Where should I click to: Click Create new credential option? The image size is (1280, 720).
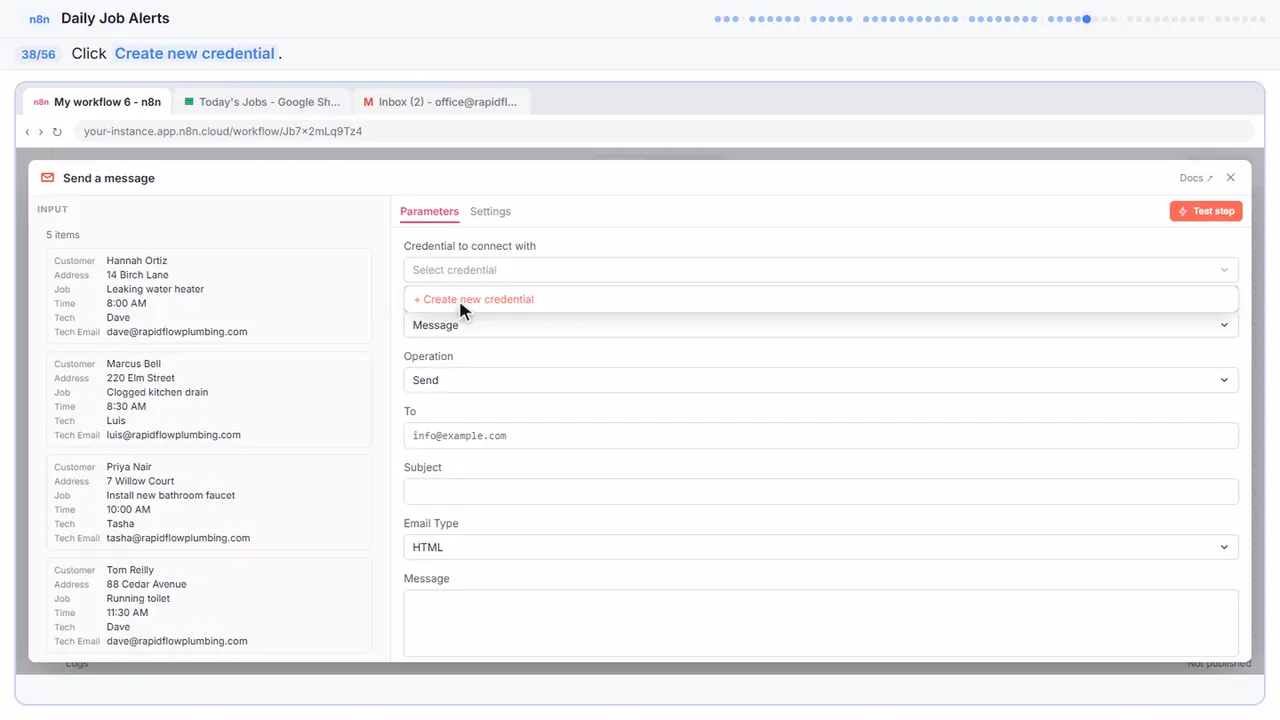474,299
